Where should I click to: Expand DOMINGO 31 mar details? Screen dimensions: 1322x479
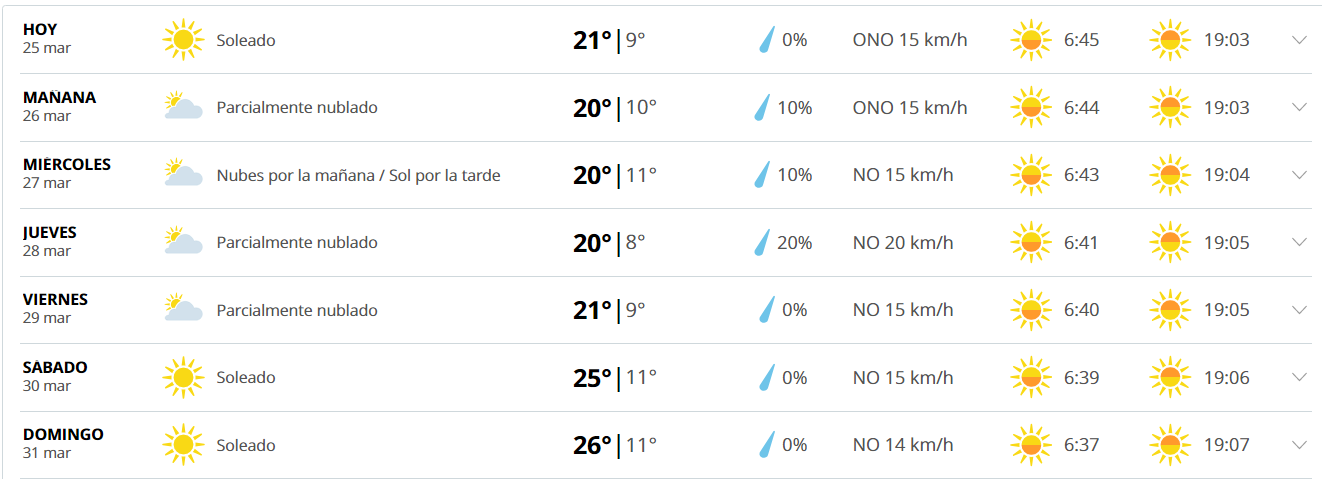[1300, 445]
